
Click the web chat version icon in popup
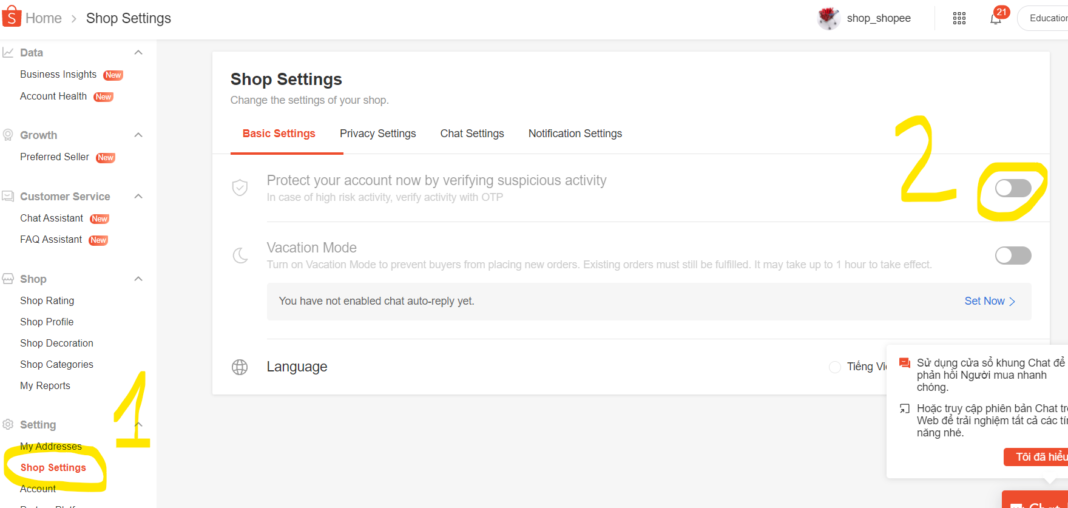click(x=905, y=409)
